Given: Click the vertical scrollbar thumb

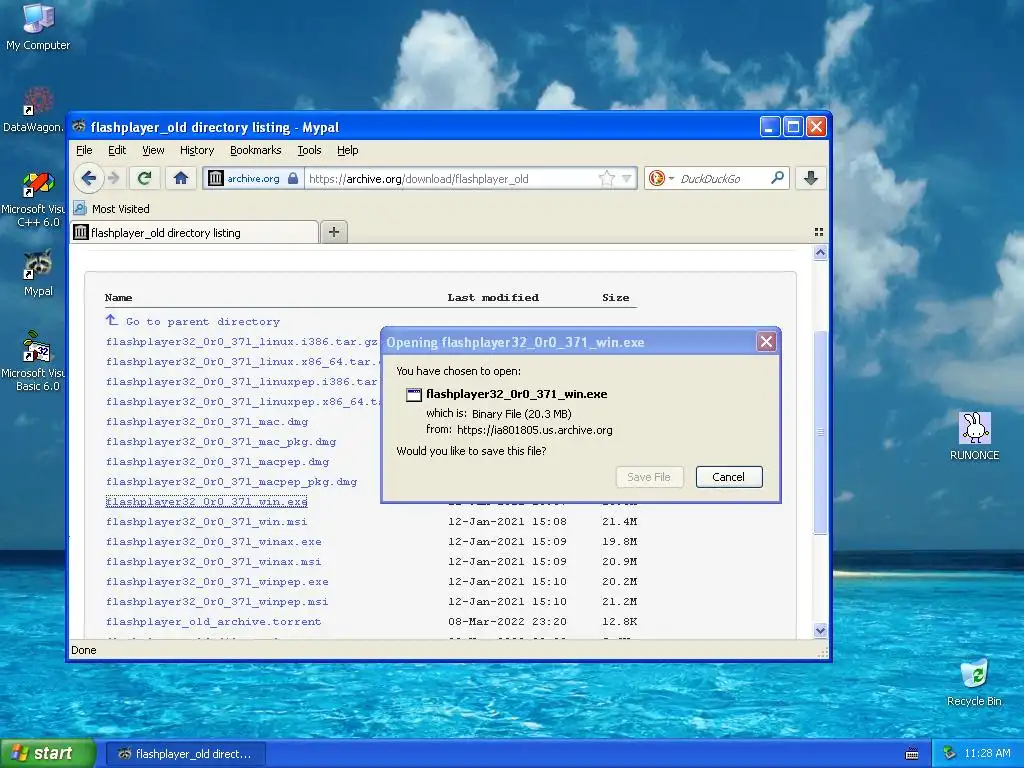Looking at the screenshot, I should click(820, 432).
